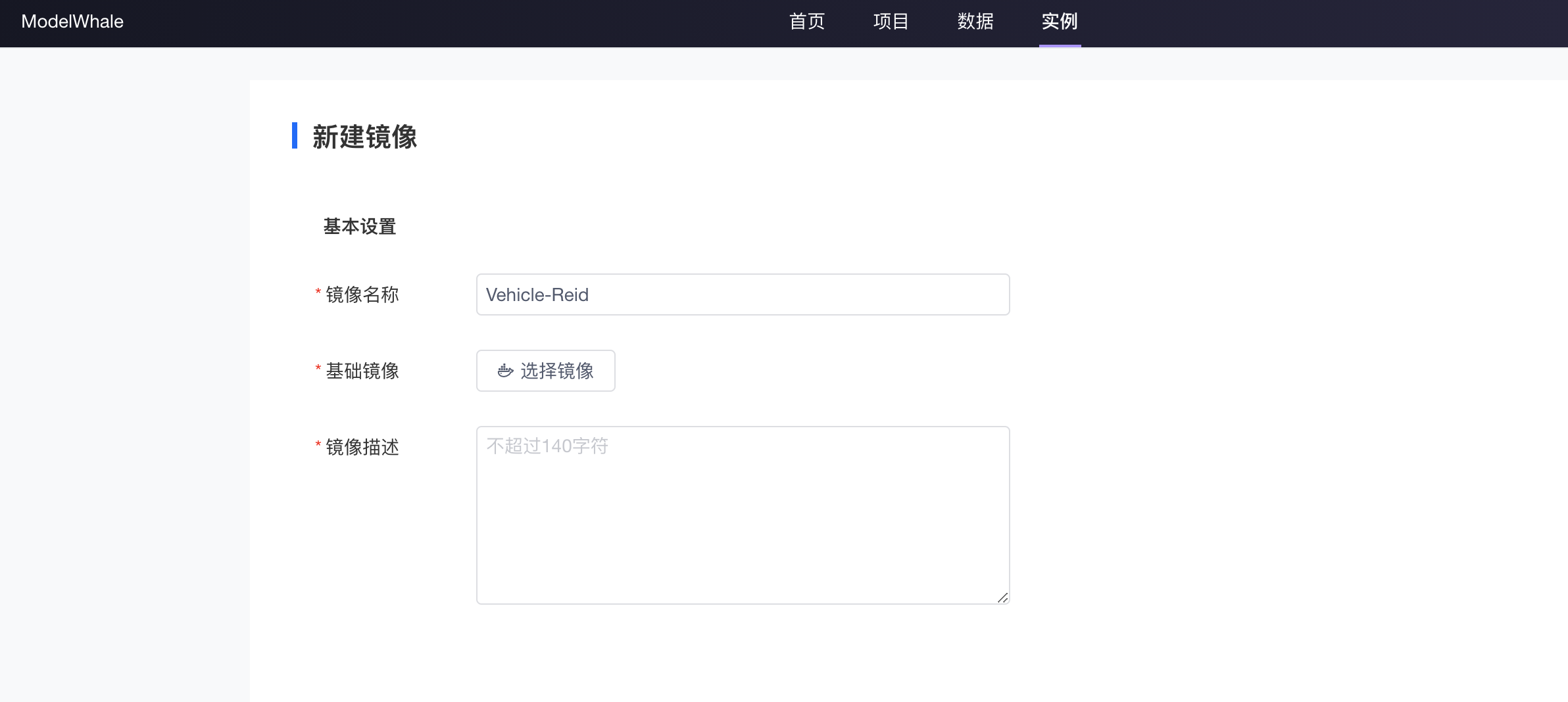Click the 镜像描述 field label
This screenshot has width=1568, height=702.
coord(362,448)
